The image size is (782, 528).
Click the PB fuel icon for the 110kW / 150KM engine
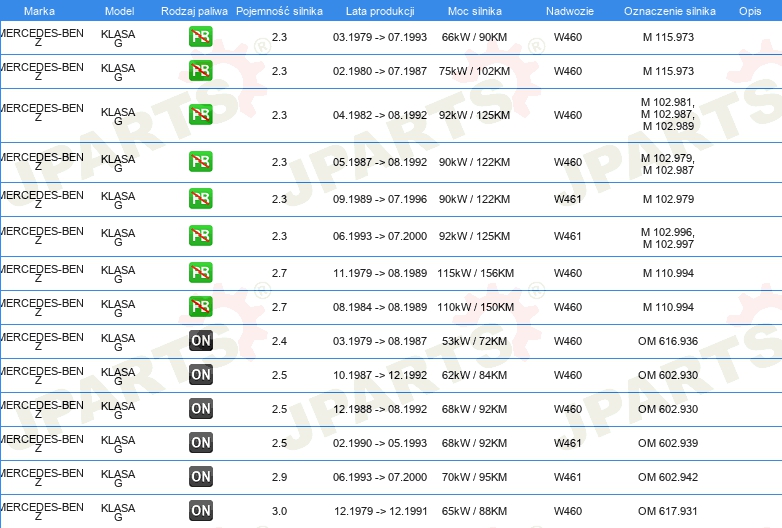pos(200,308)
